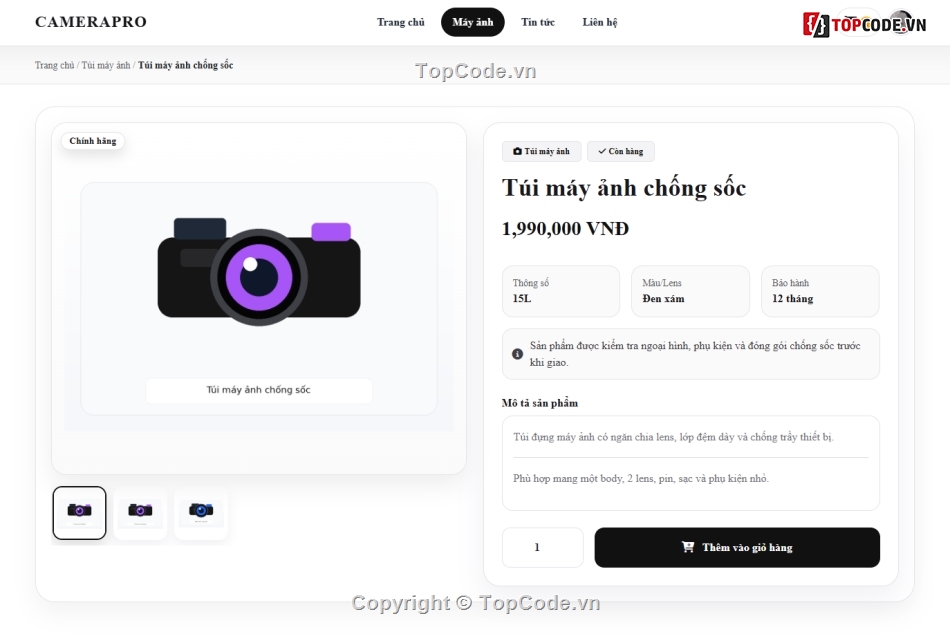Click the camera icon in Túi máy ảnh tag

517,152
